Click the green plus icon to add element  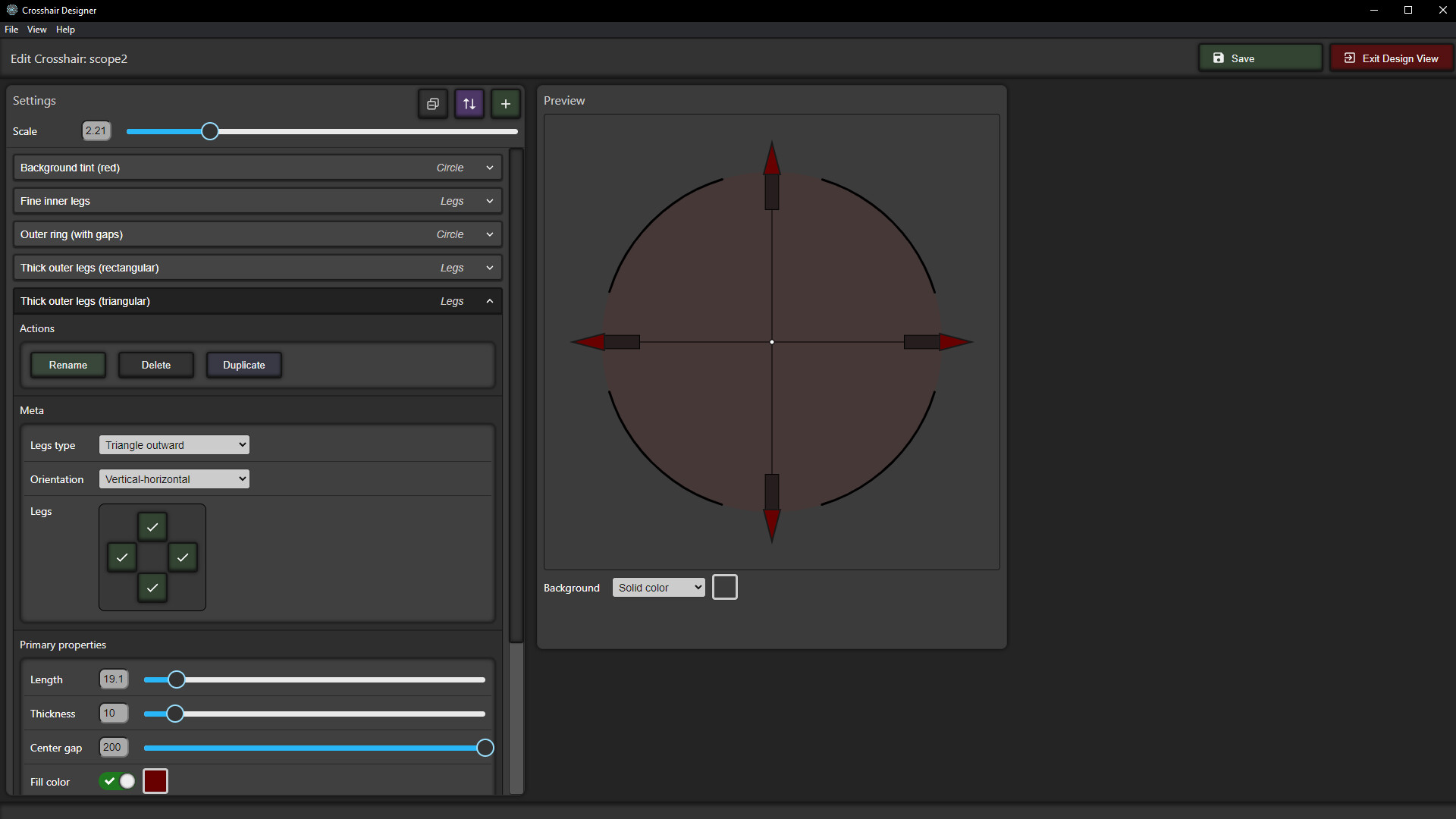505,104
